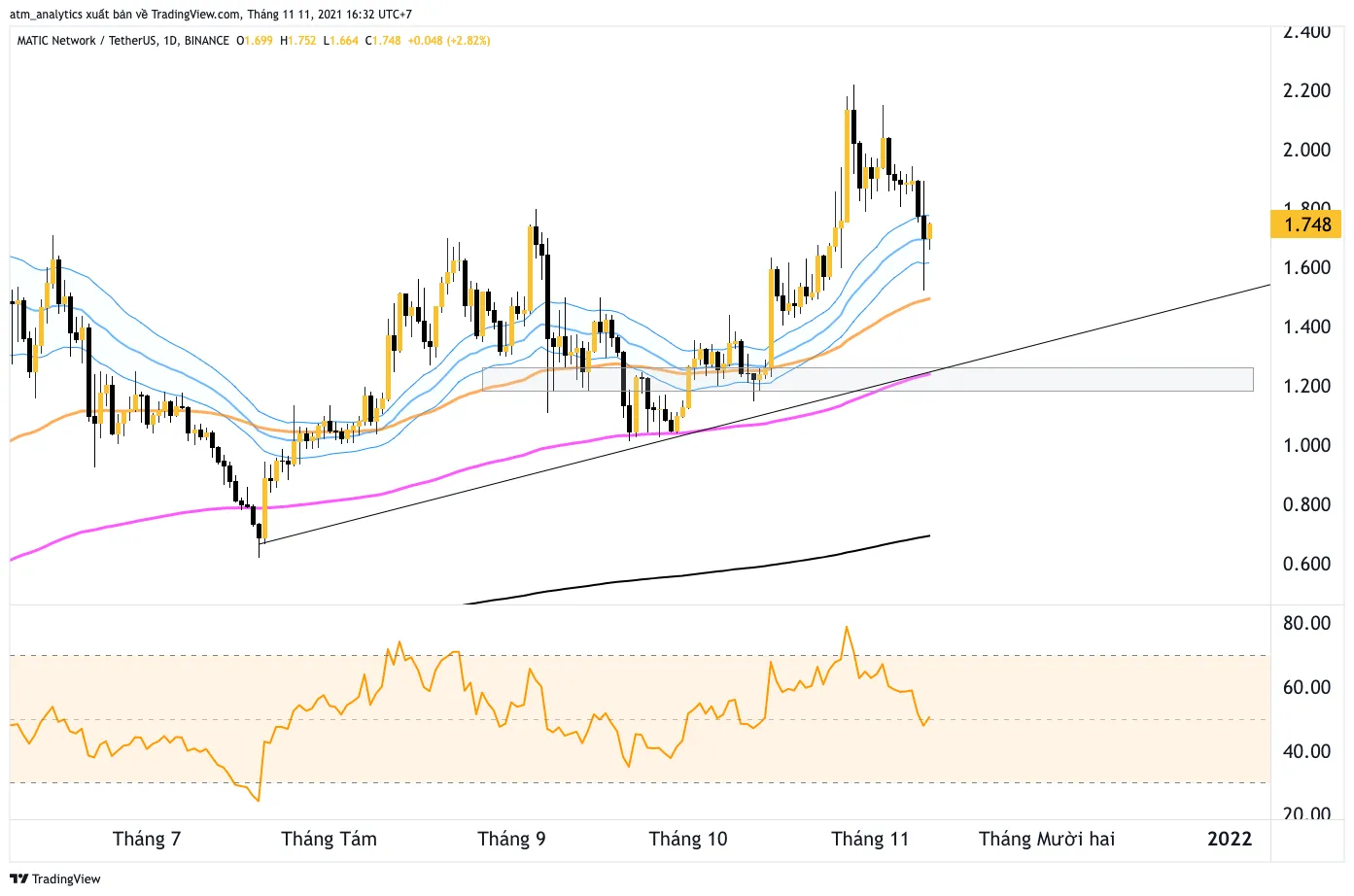Image resolution: width=1354 pixels, height=896 pixels.
Task: Click the open value O1.699
Action: coord(255,41)
